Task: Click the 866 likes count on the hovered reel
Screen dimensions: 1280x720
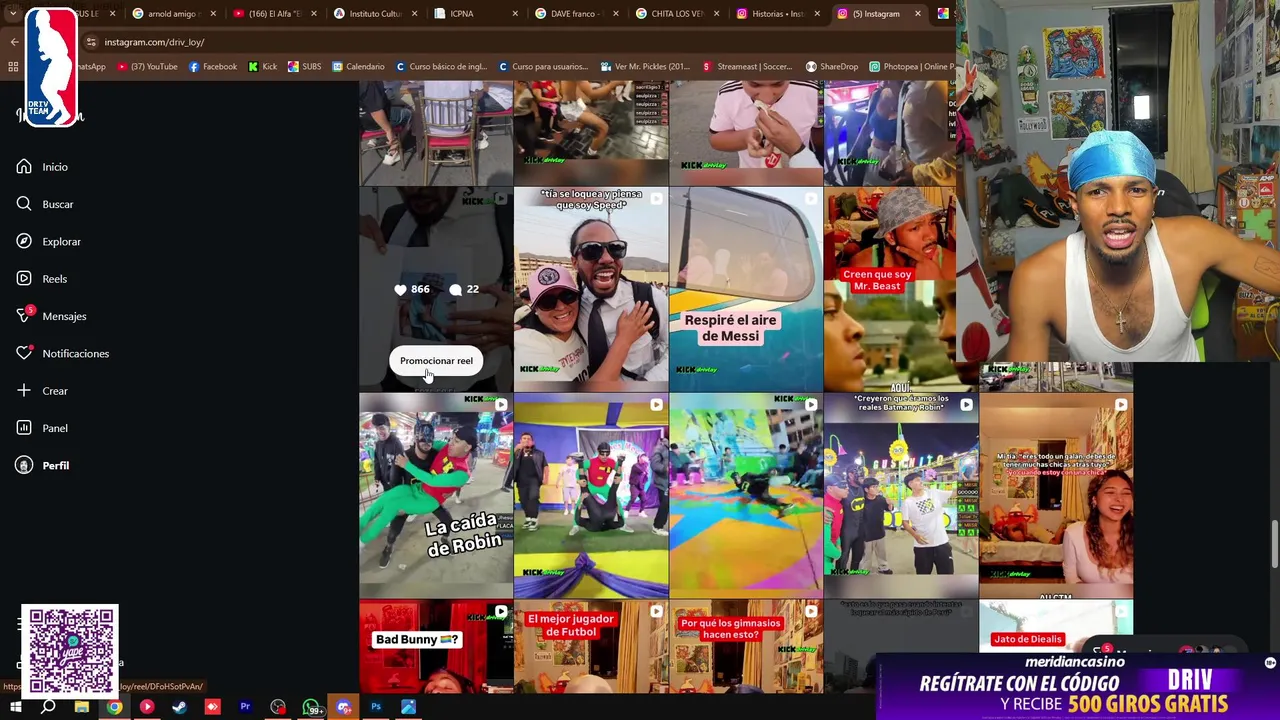Action: click(x=412, y=289)
